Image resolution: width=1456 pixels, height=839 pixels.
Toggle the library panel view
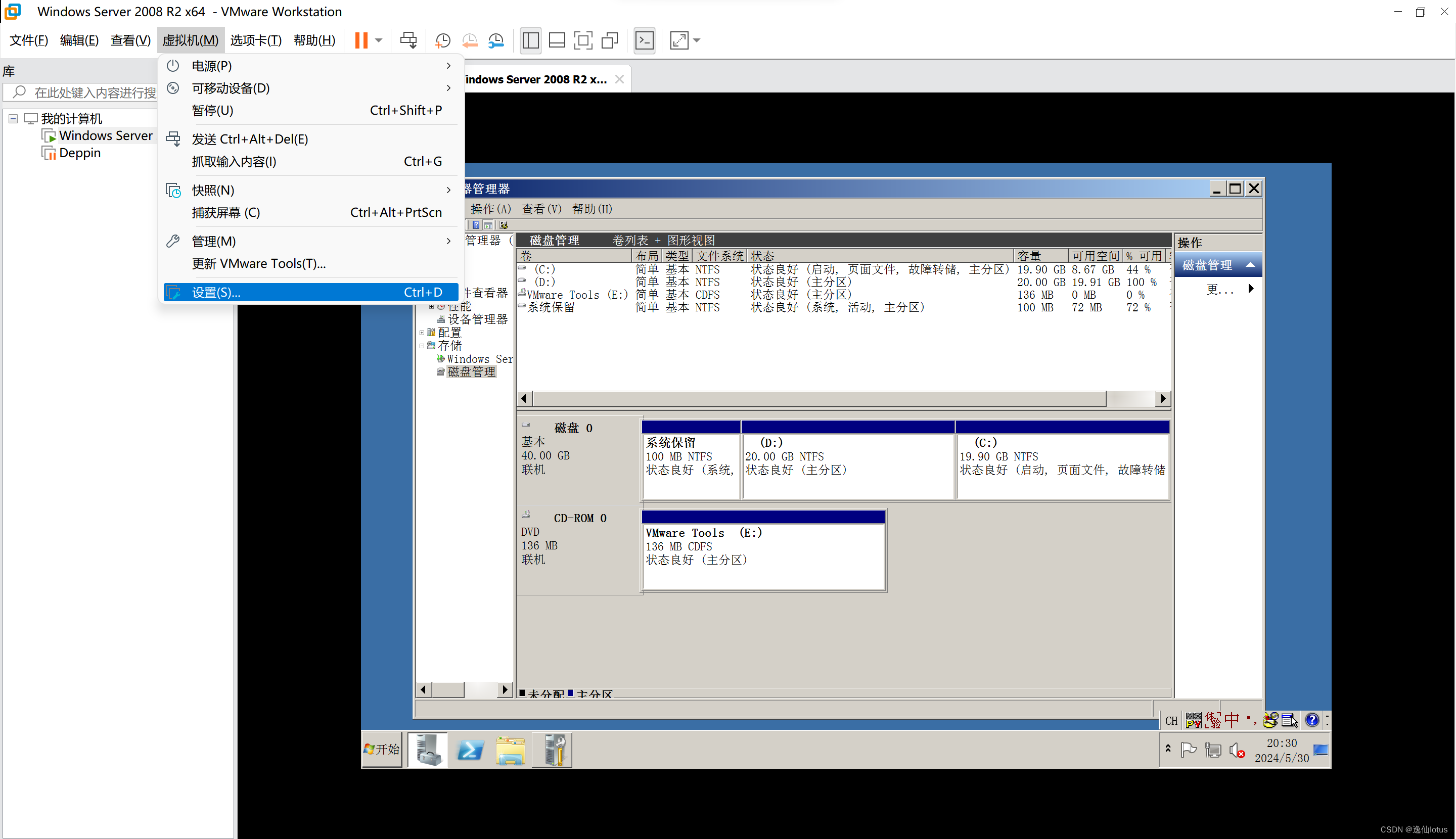pyautogui.click(x=530, y=40)
